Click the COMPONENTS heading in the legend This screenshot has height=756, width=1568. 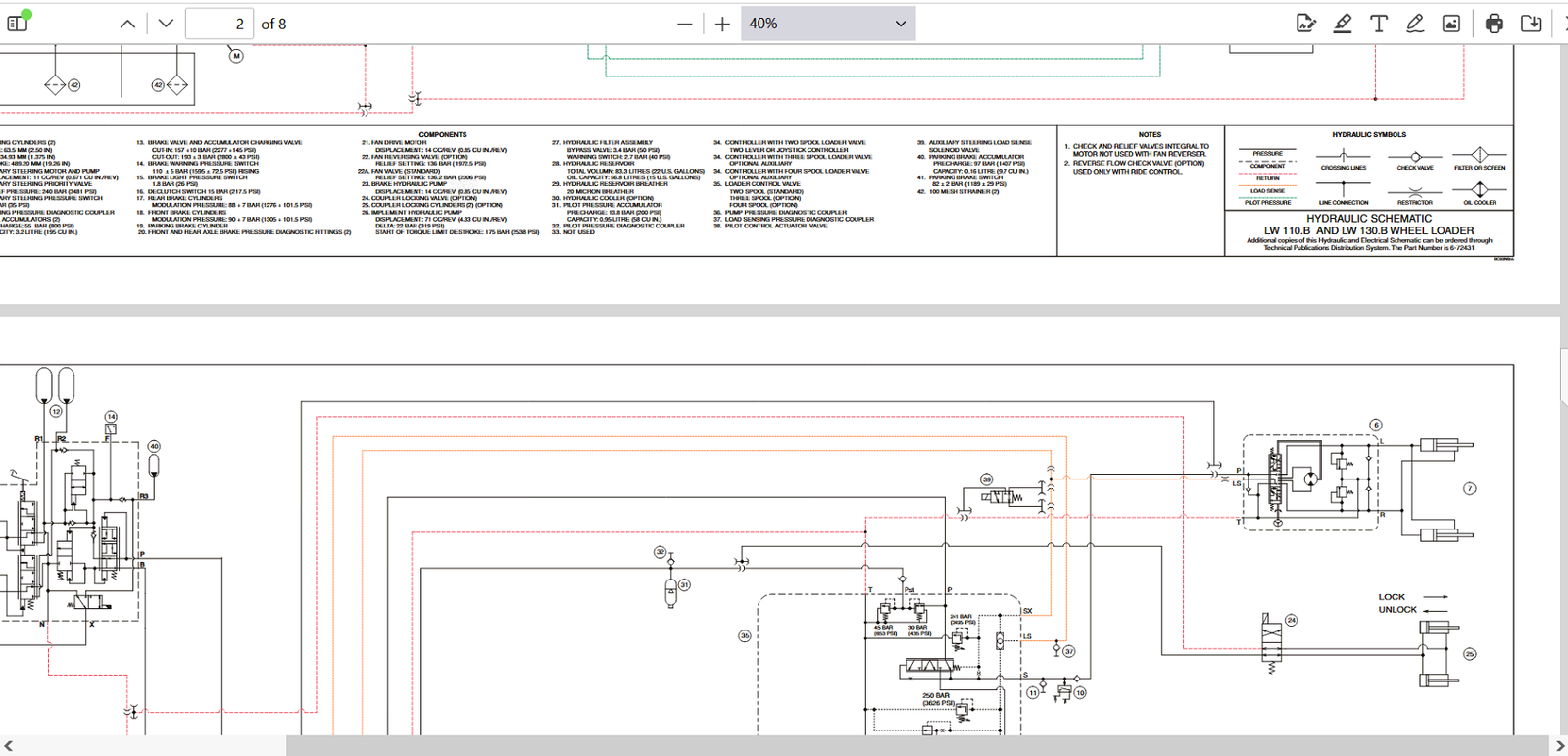(x=443, y=135)
